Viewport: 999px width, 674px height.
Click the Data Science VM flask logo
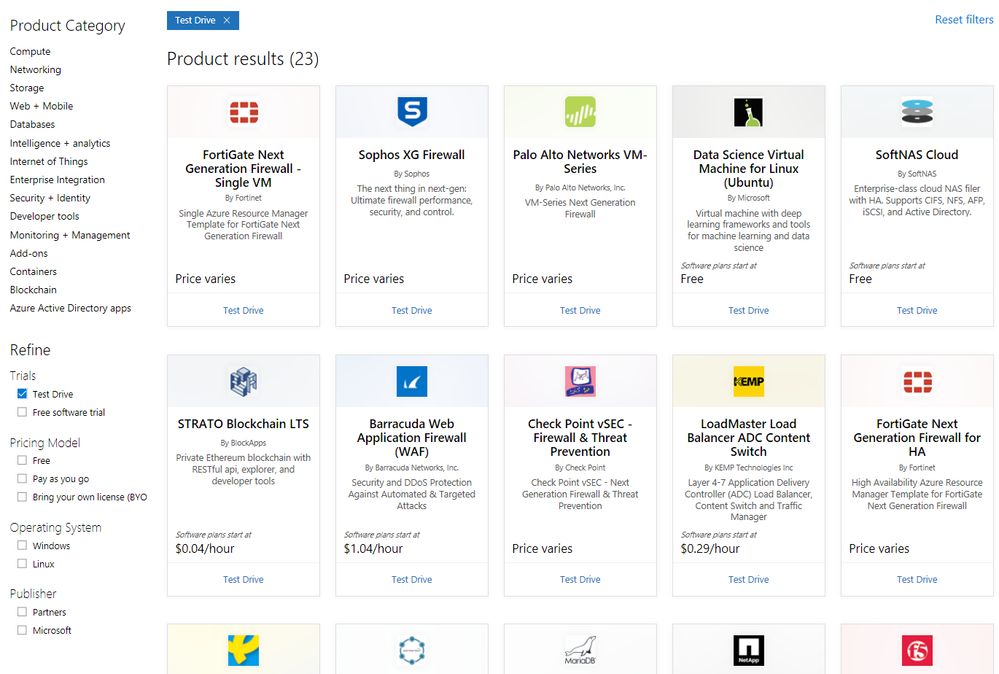pos(749,112)
